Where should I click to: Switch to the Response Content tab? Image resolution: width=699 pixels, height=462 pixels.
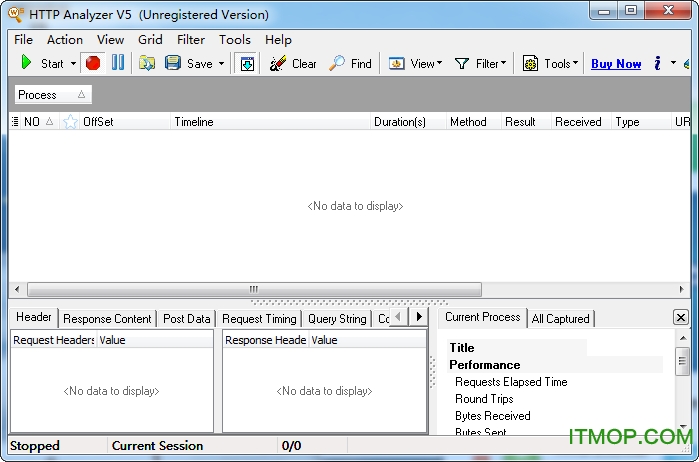click(107, 319)
